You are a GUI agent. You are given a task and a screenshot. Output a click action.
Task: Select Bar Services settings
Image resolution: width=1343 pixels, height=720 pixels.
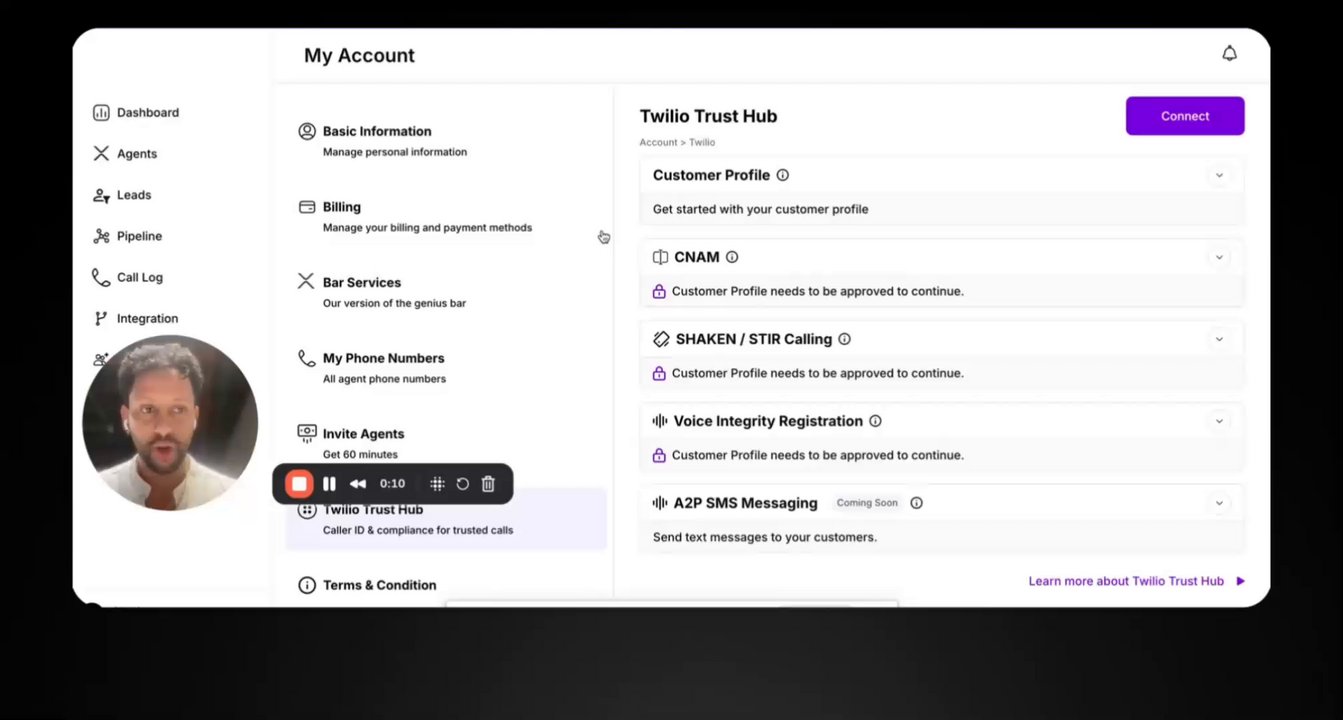click(446, 292)
